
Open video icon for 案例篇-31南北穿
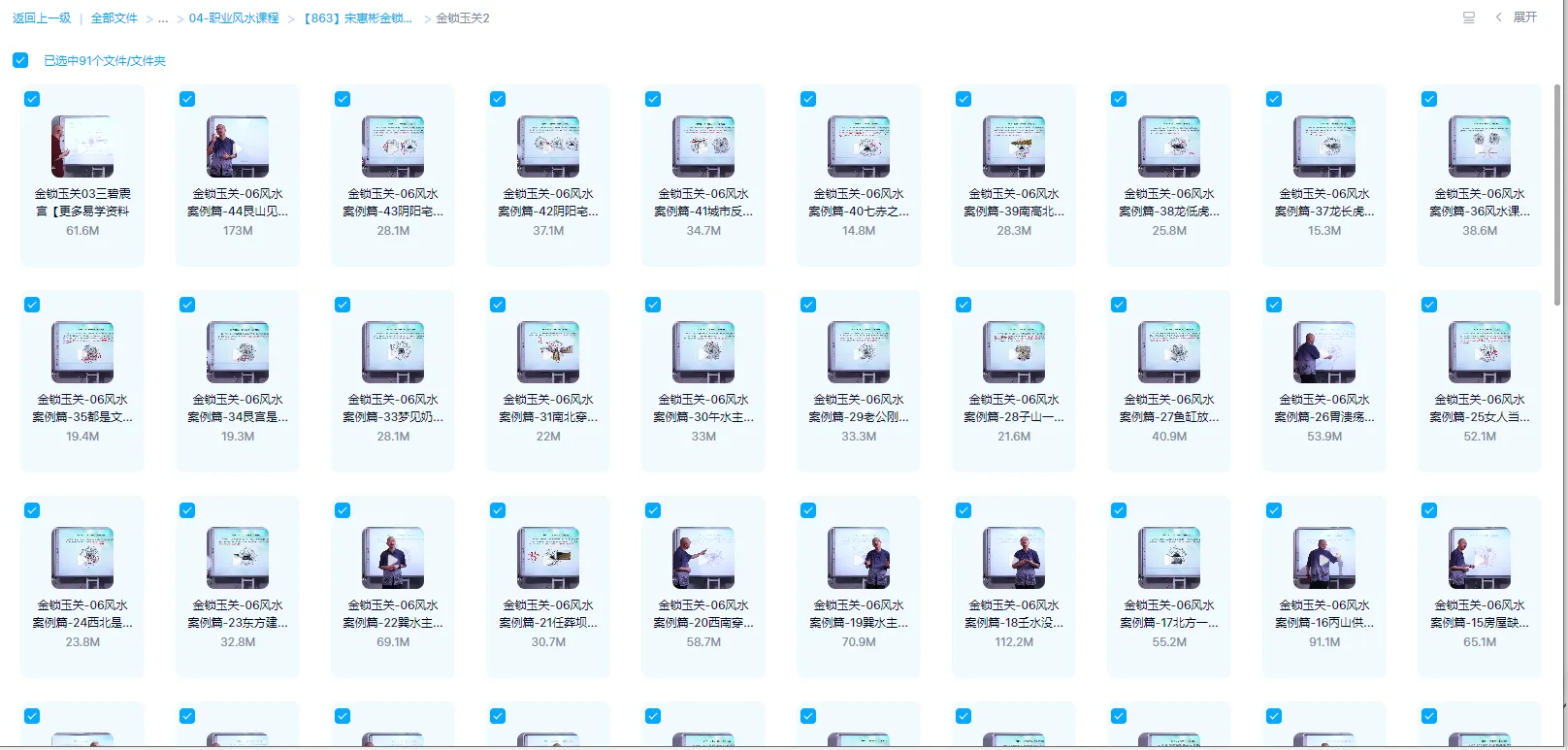tap(548, 352)
